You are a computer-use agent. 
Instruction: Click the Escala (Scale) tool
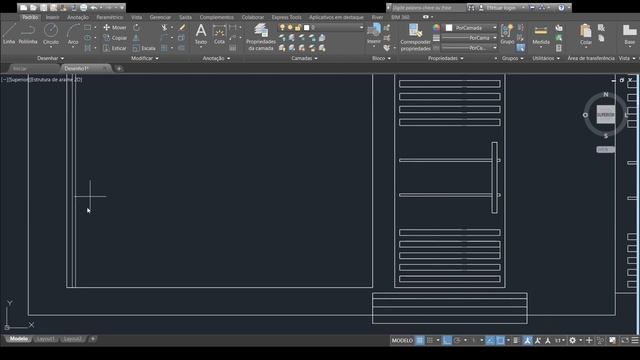coord(144,48)
